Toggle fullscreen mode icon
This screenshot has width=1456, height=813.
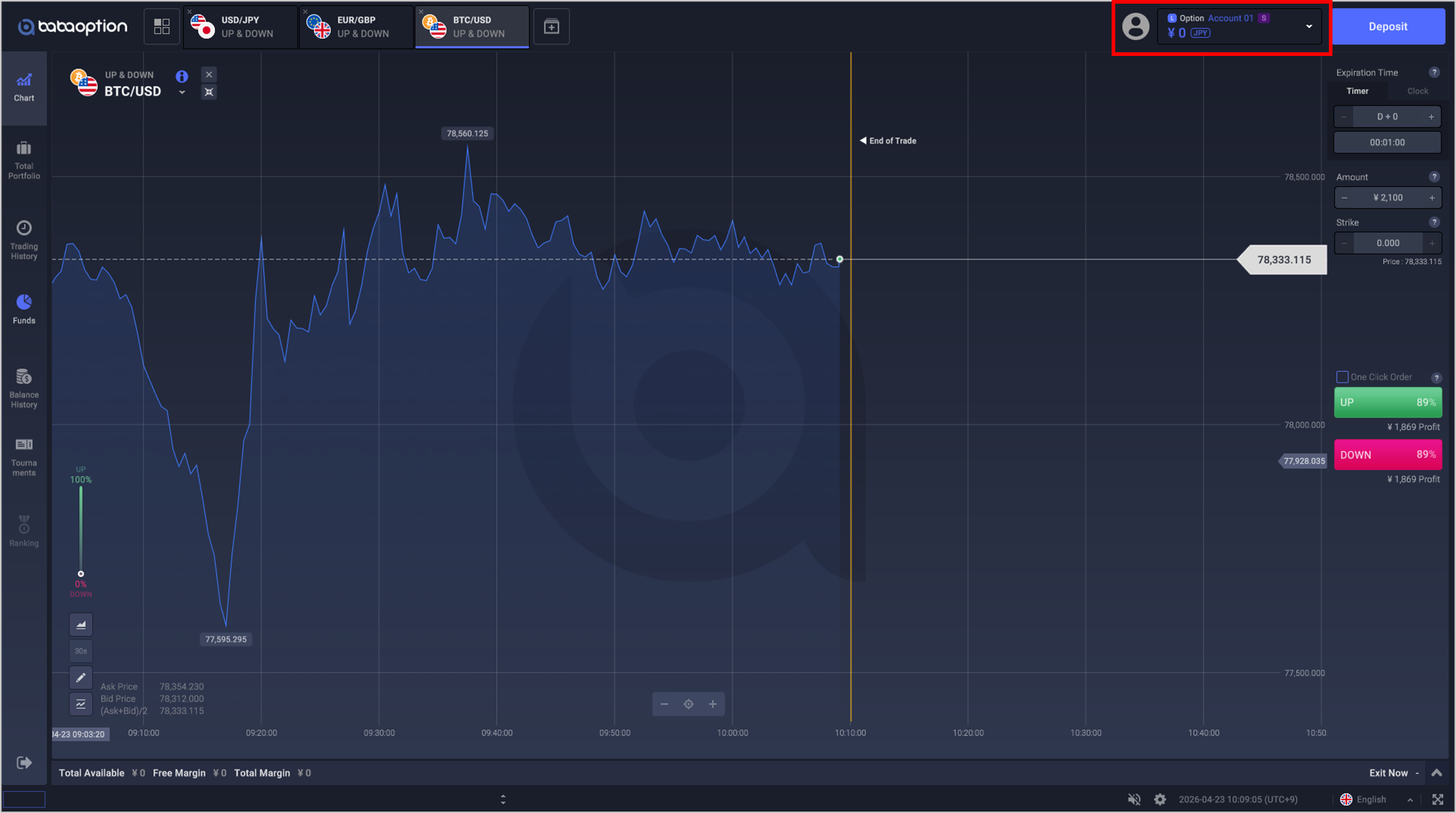point(1437,799)
